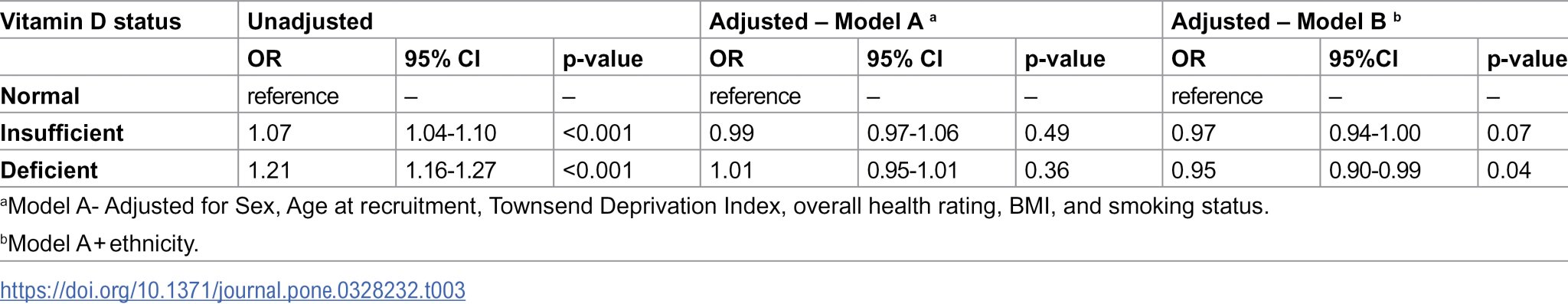Select the Normal row label
Viewport: 1568px width, 304px height.
(40, 96)
